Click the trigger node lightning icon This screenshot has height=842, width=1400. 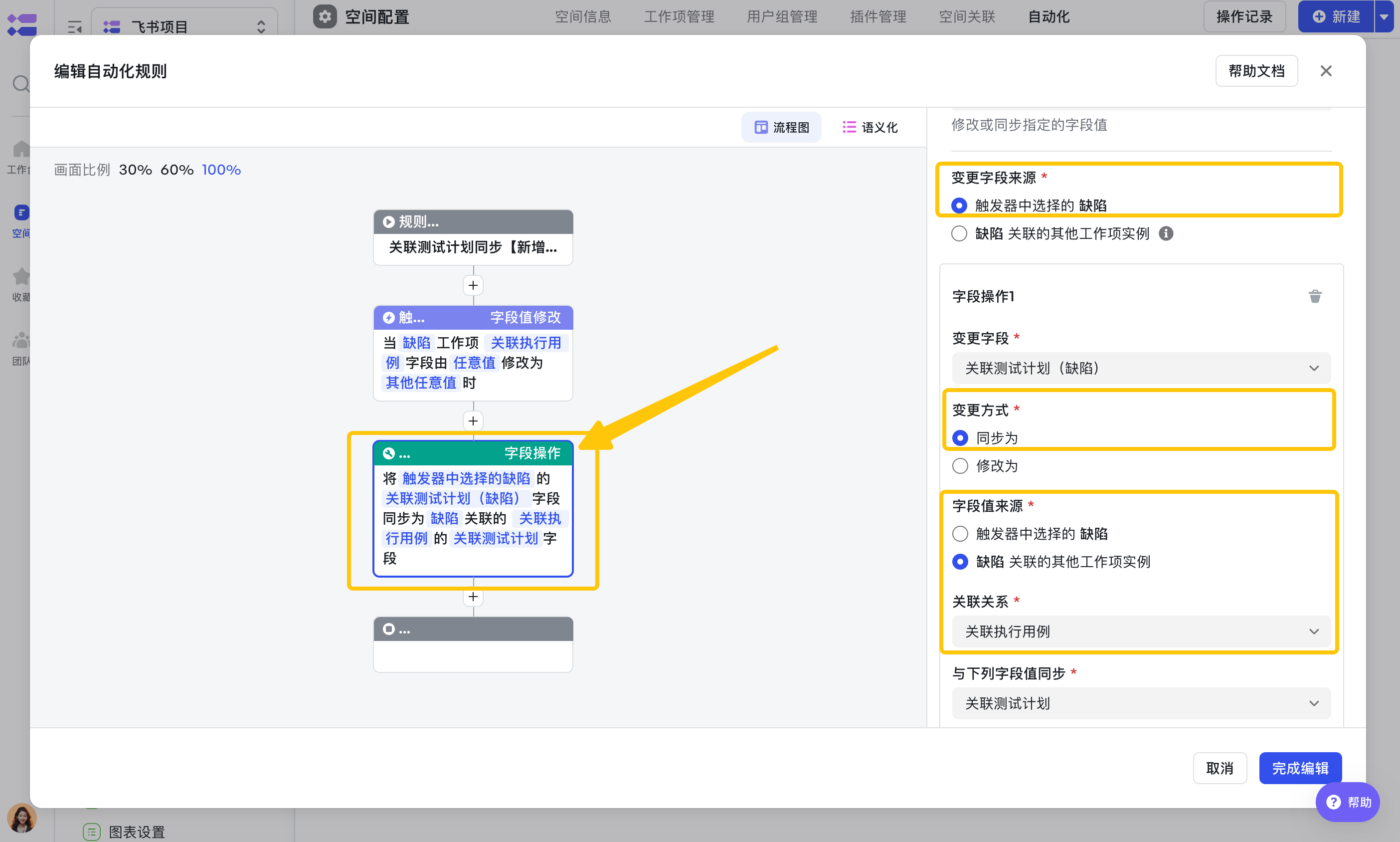[x=388, y=318]
